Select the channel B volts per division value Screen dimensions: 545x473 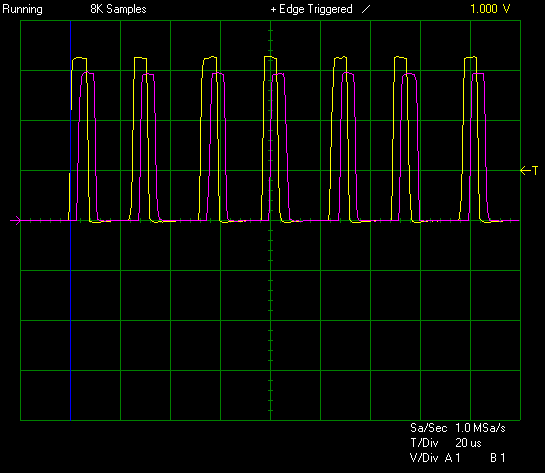[497, 458]
